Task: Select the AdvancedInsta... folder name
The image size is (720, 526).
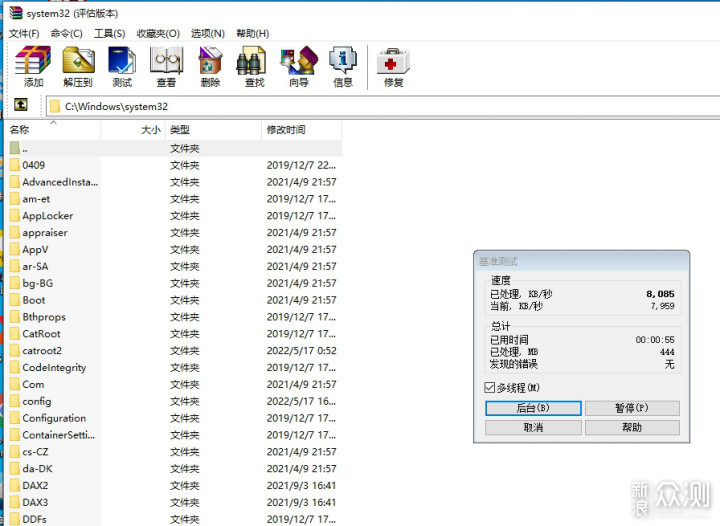Action: coord(60,182)
